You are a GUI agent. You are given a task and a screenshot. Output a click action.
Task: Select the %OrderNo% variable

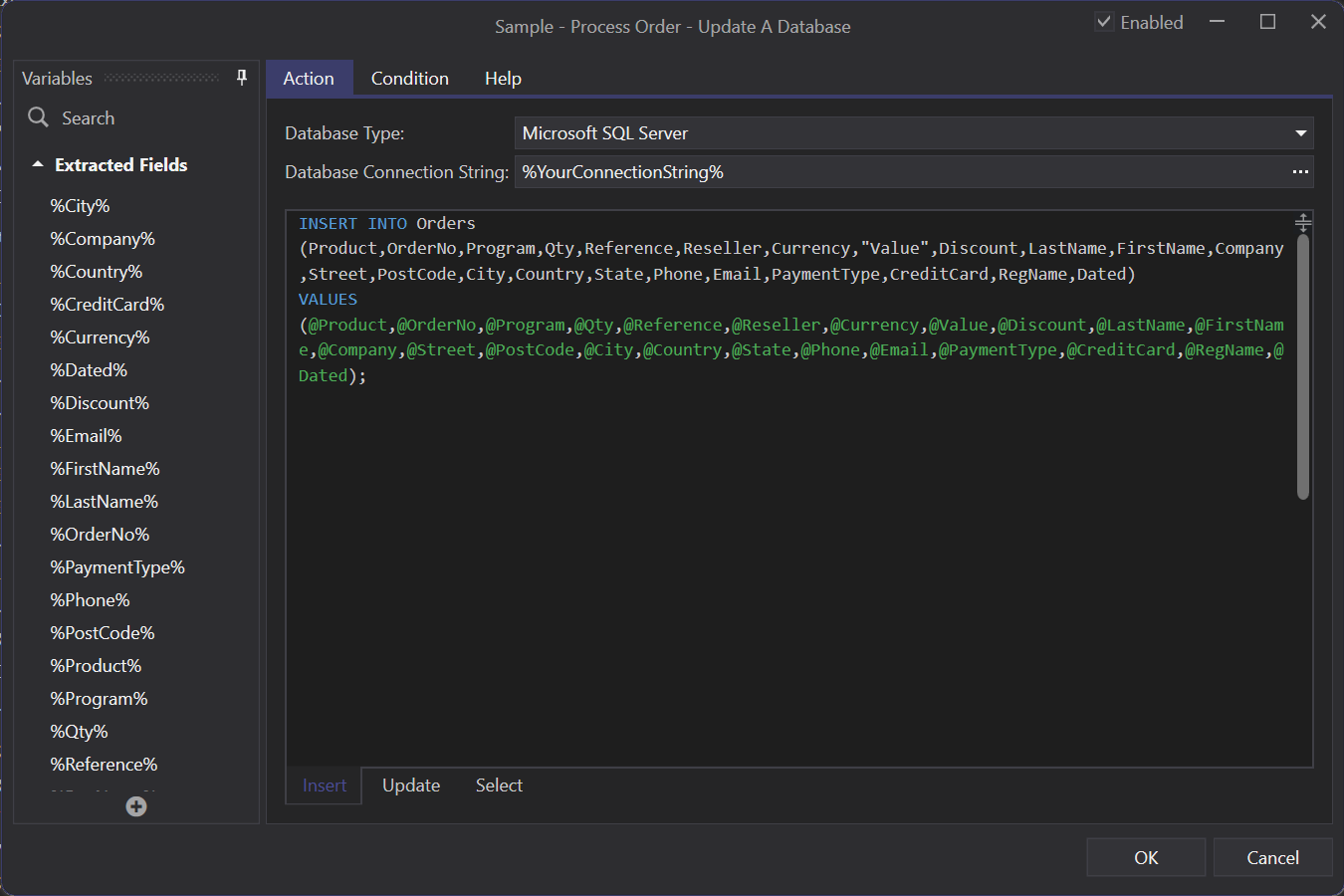point(100,535)
